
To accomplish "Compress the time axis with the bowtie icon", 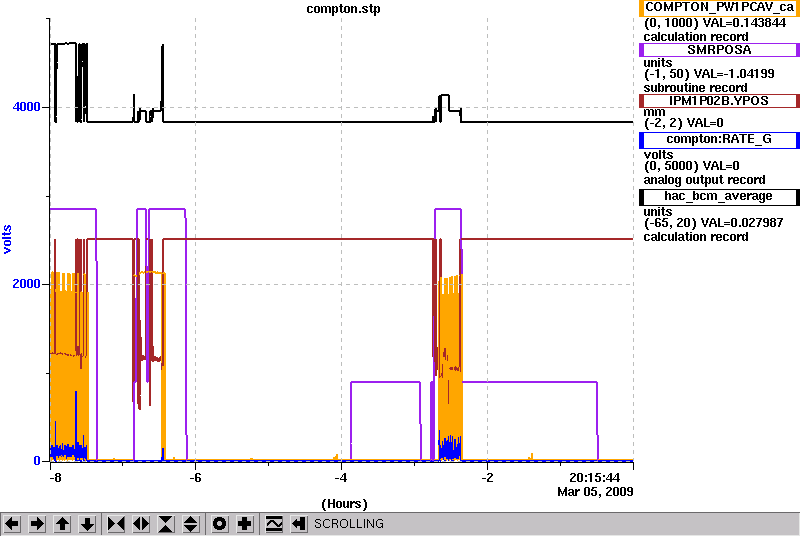I will 116,524.
